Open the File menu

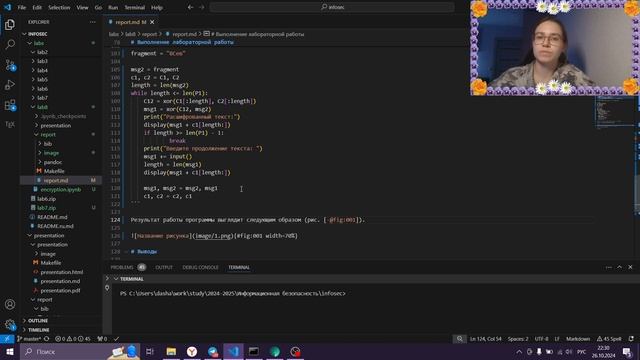tap(22, 7)
